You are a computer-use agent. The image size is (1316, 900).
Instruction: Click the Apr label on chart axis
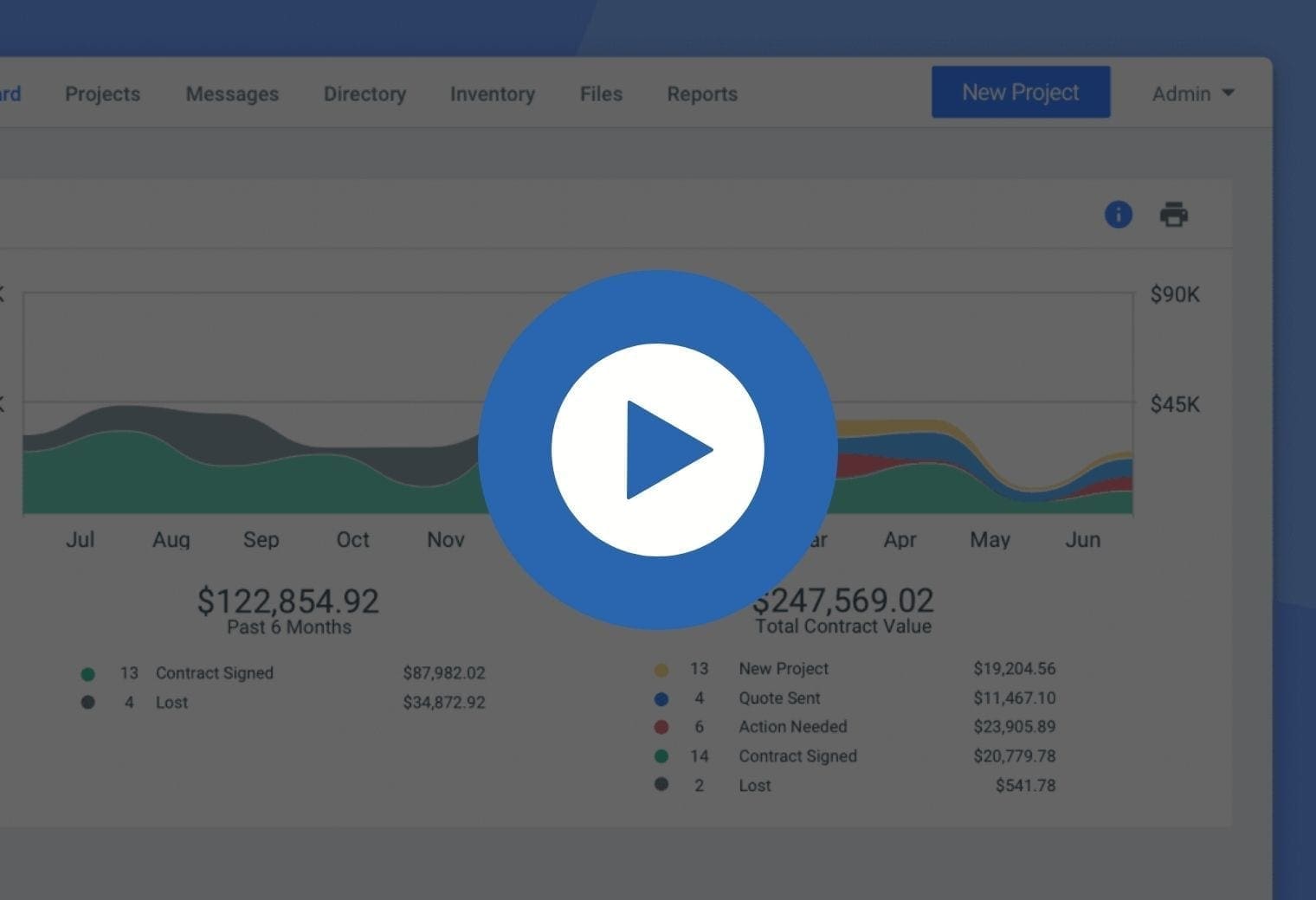coord(900,540)
